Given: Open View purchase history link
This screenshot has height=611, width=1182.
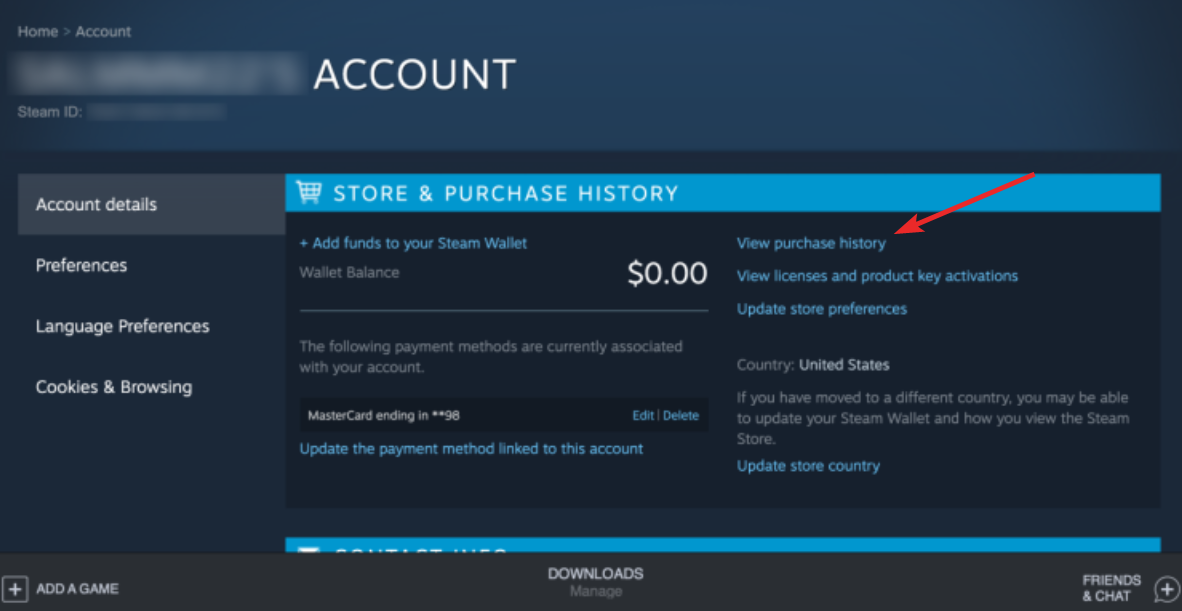Looking at the screenshot, I should tap(811, 243).
